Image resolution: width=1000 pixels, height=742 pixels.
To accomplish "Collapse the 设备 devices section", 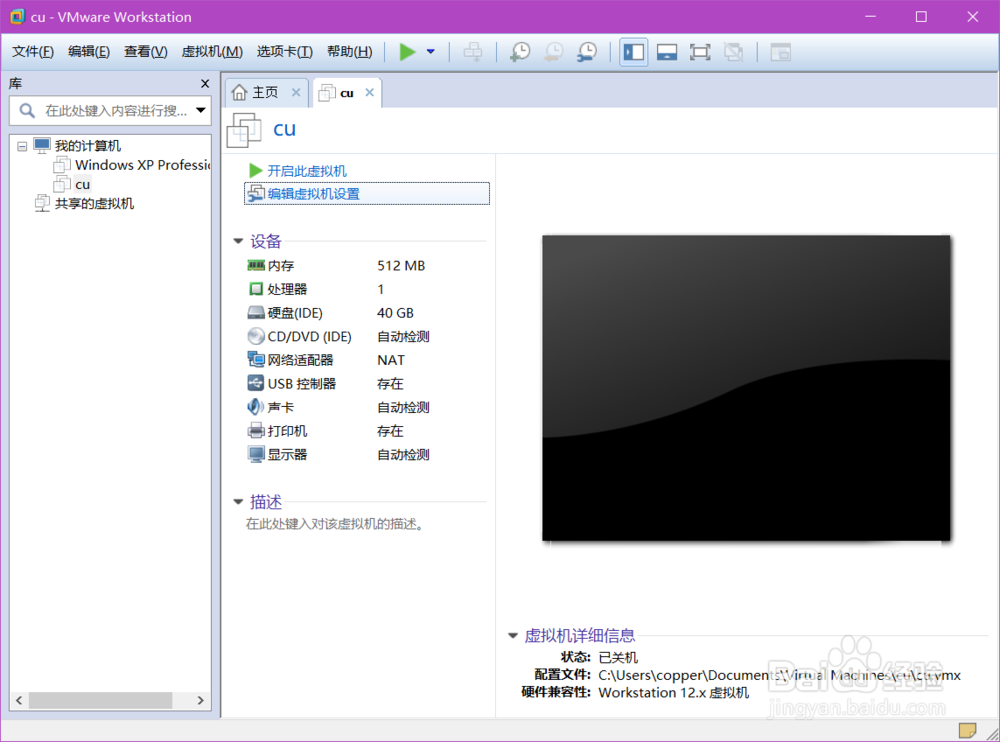I will (239, 241).
